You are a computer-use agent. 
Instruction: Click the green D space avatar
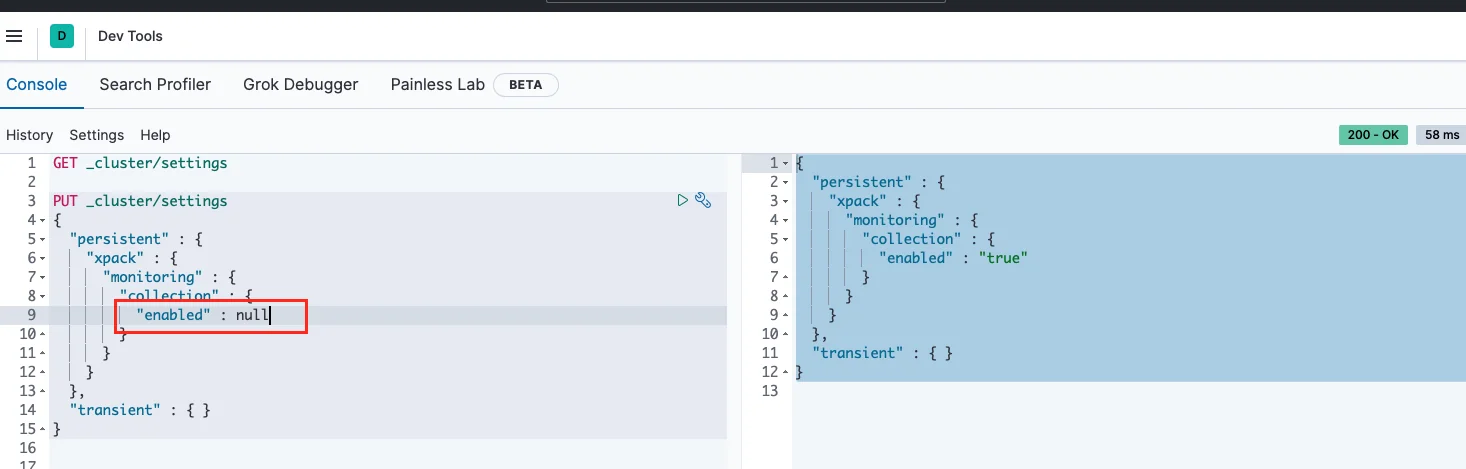(62, 36)
